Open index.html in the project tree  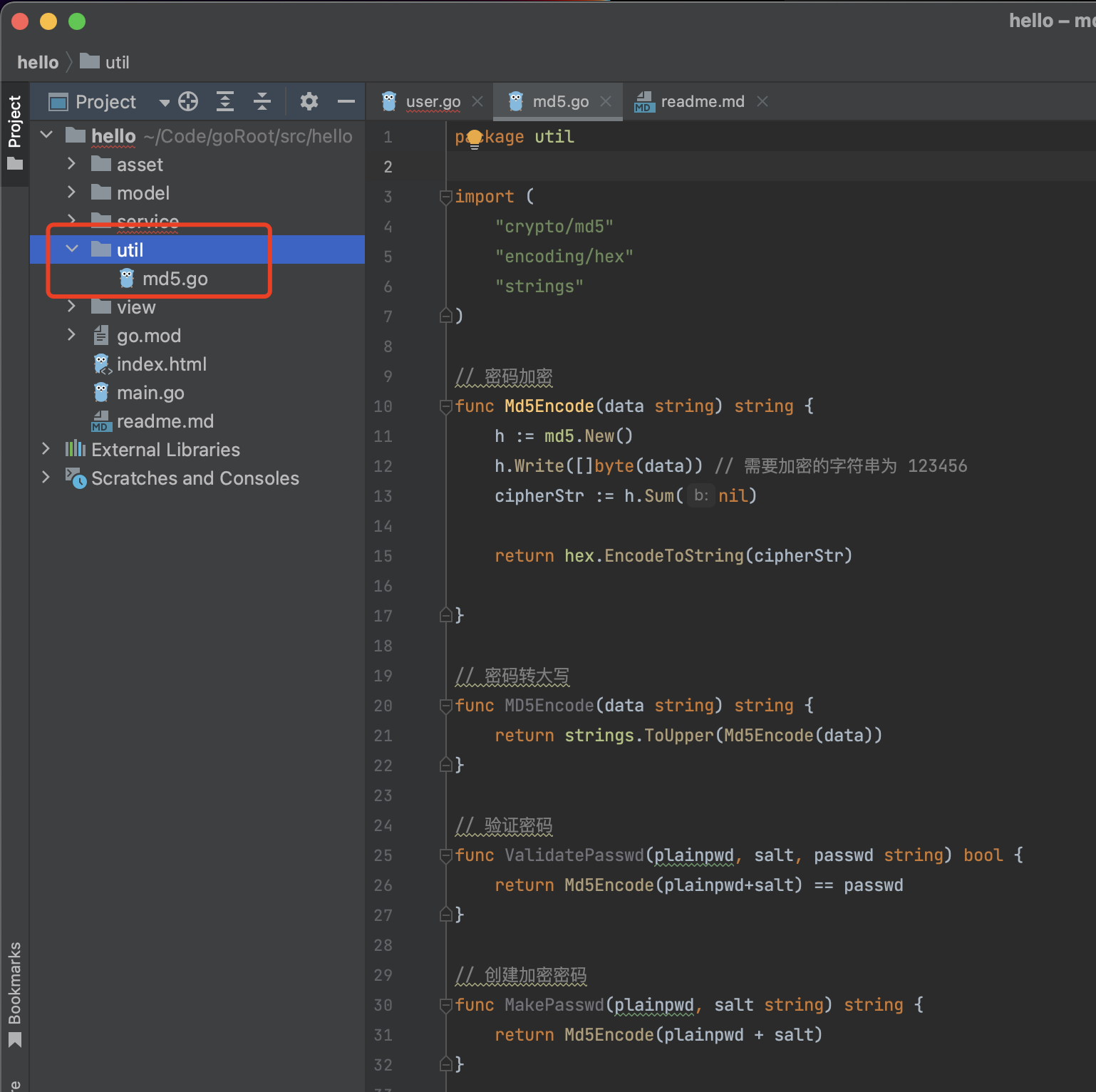[162, 364]
